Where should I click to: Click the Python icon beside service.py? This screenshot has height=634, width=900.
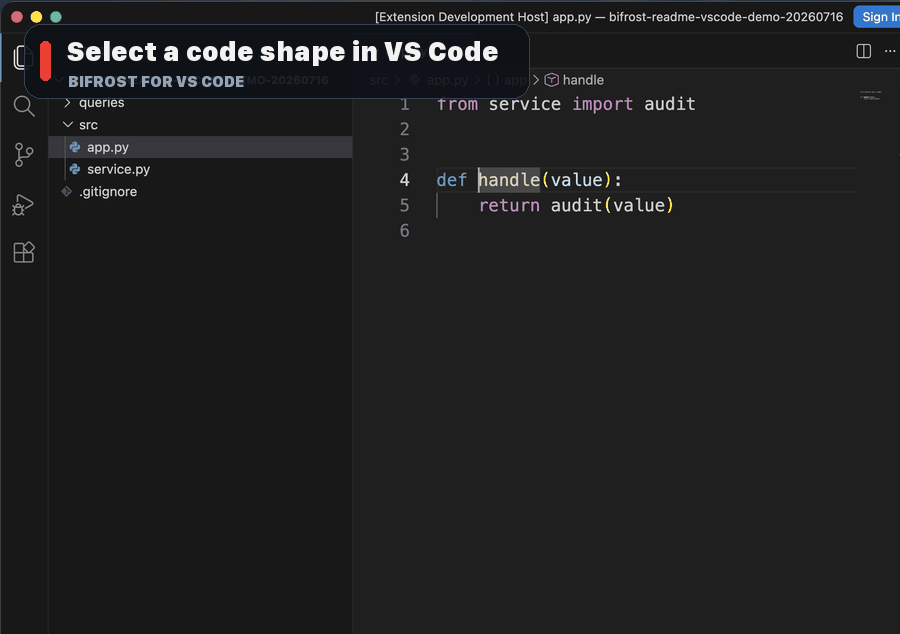point(75,169)
